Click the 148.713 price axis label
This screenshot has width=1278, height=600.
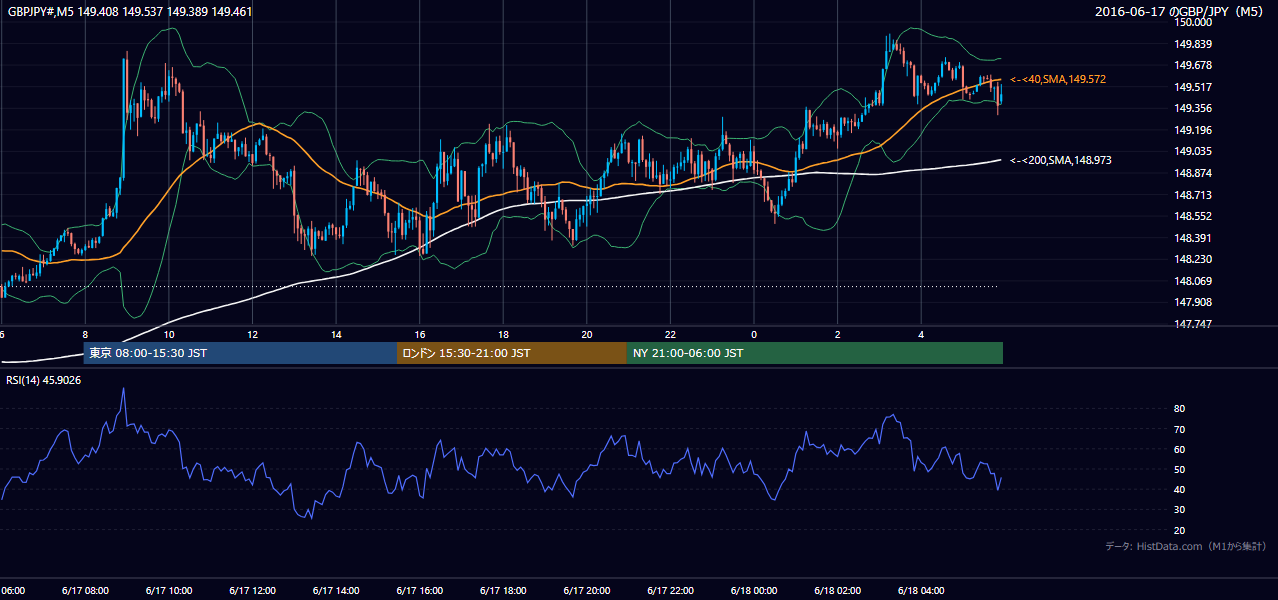click(1193, 195)
